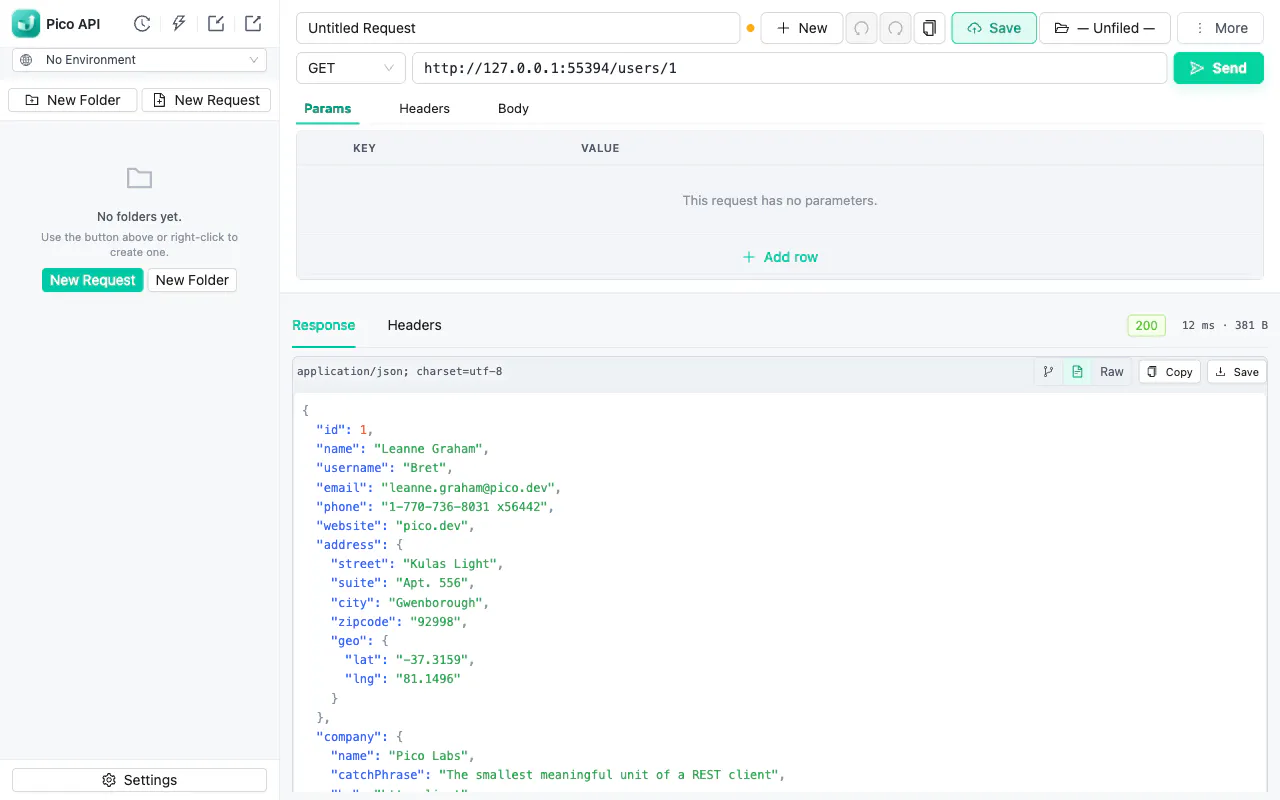
Task: Click the undo arrow icon button
Action: 861,28
